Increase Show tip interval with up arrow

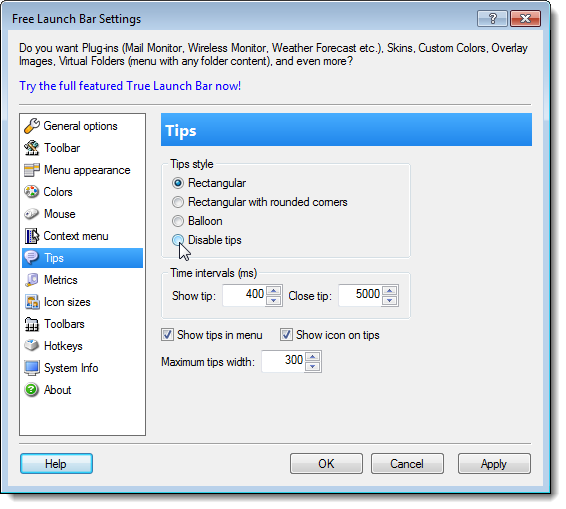(274, 291)
